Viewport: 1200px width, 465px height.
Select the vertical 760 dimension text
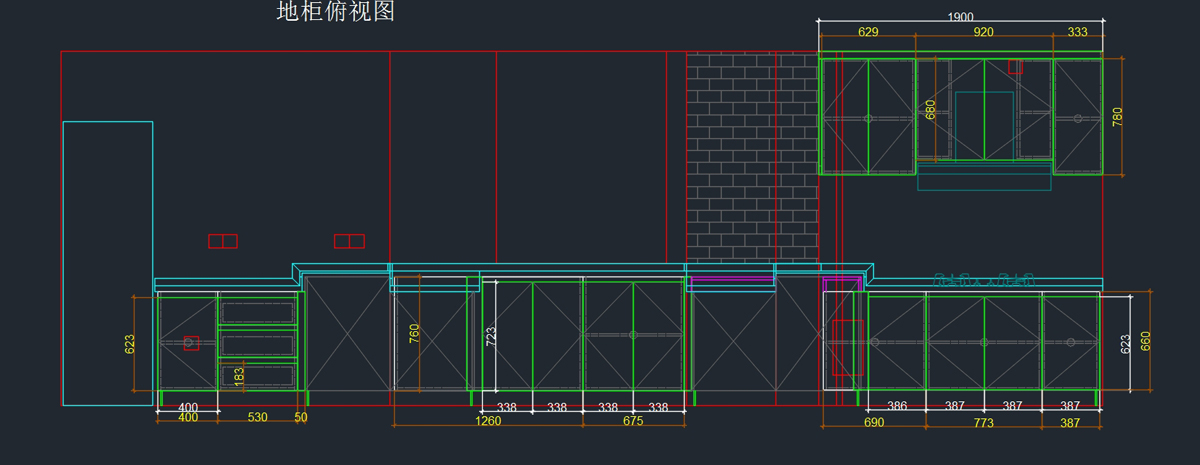tap(415, 333)
